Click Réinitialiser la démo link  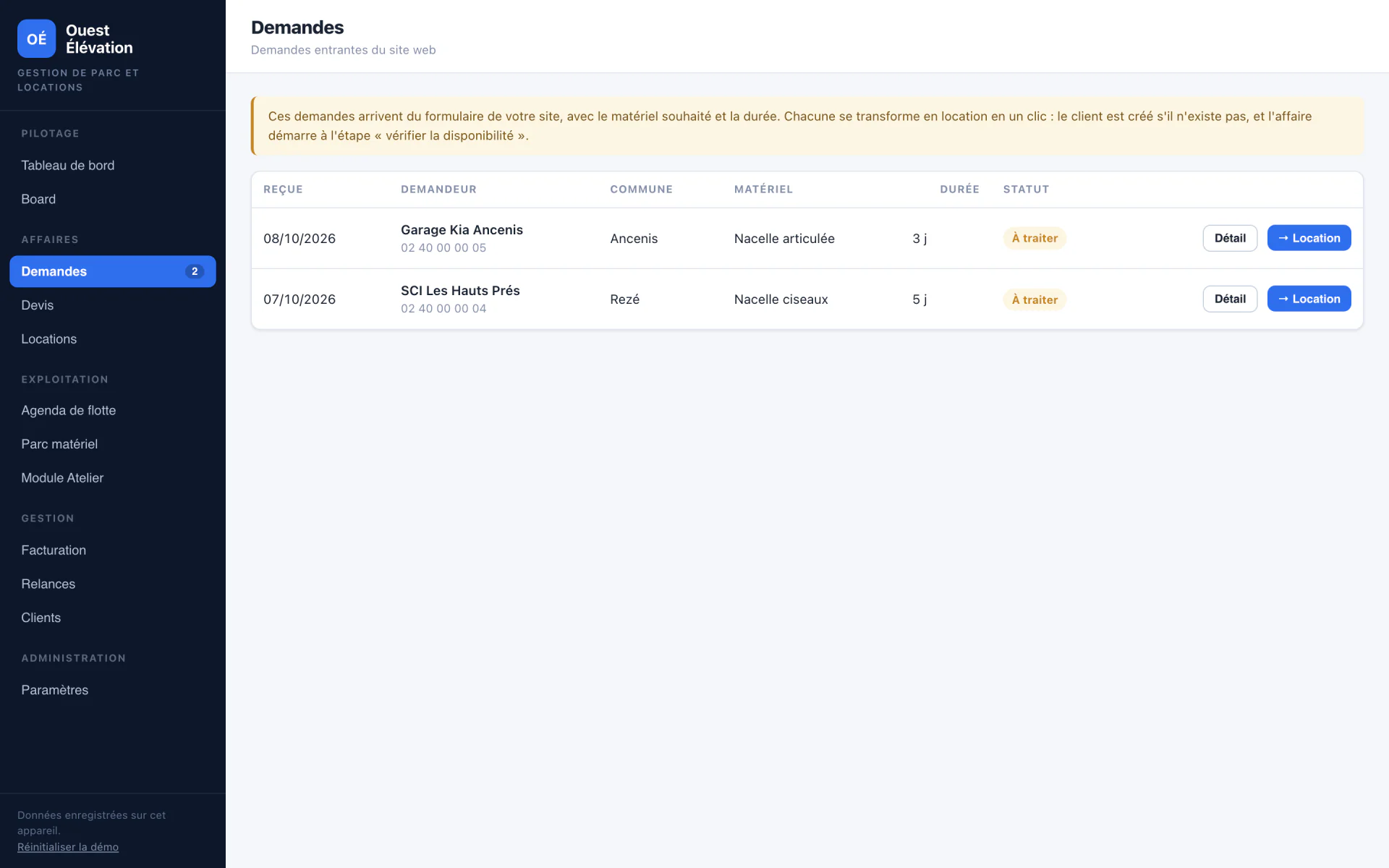coord(68,847)
